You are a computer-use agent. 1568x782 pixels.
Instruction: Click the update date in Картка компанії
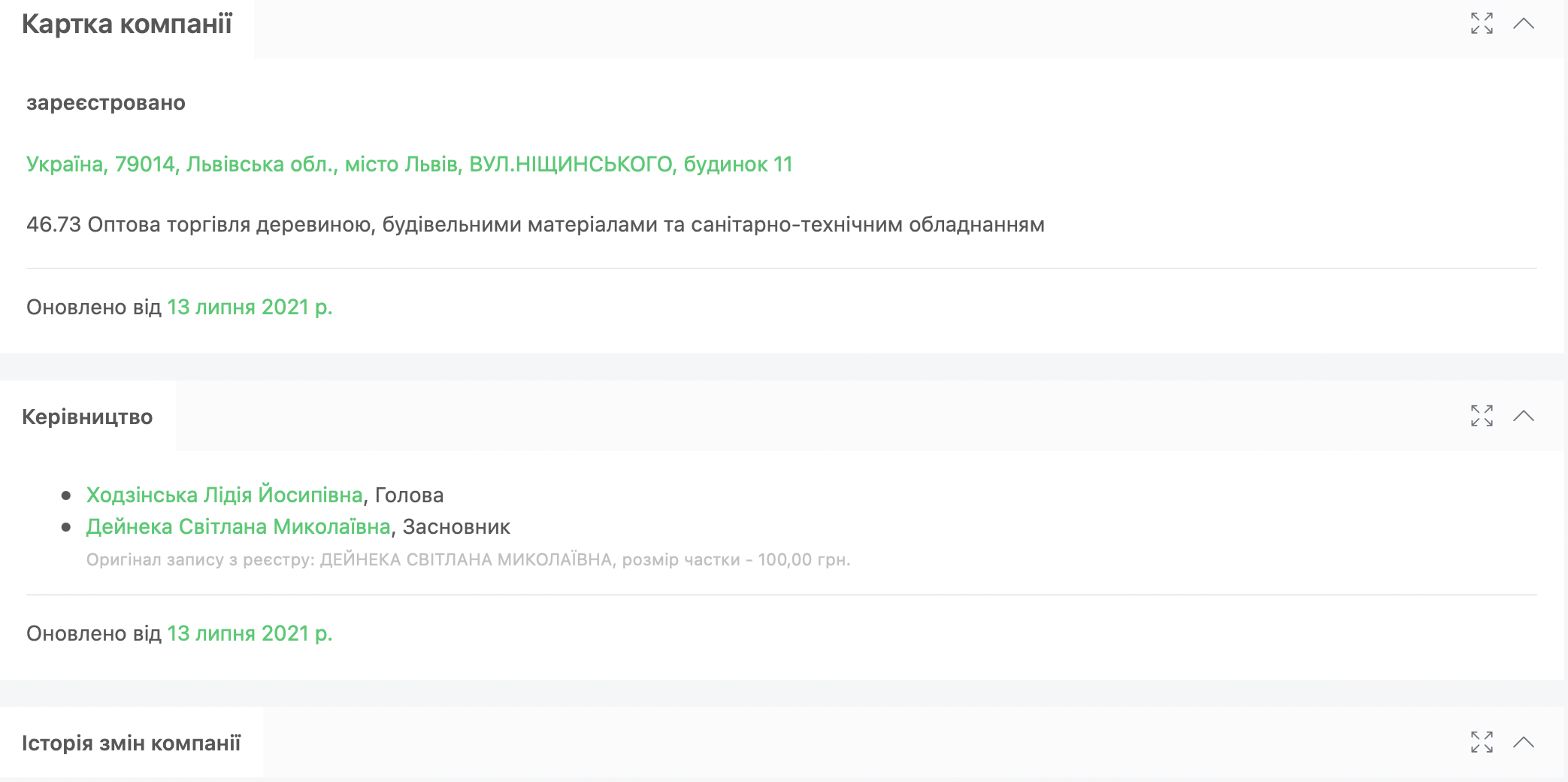coord(250,307)
